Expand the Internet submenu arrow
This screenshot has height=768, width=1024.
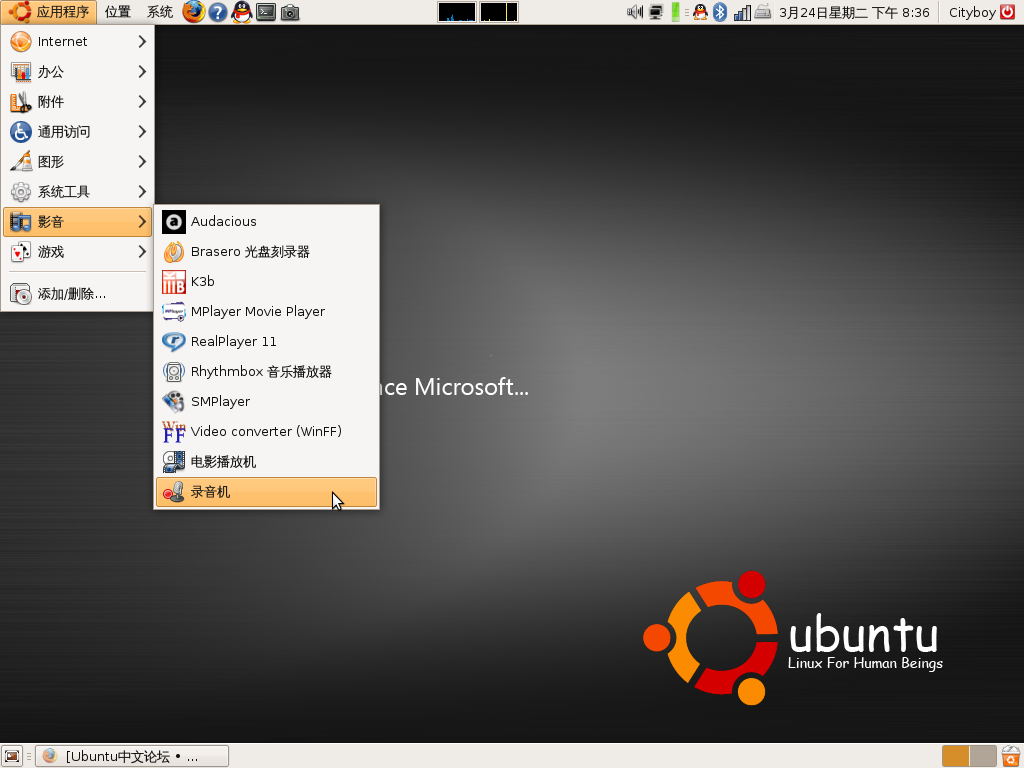[x=142, y=42]
